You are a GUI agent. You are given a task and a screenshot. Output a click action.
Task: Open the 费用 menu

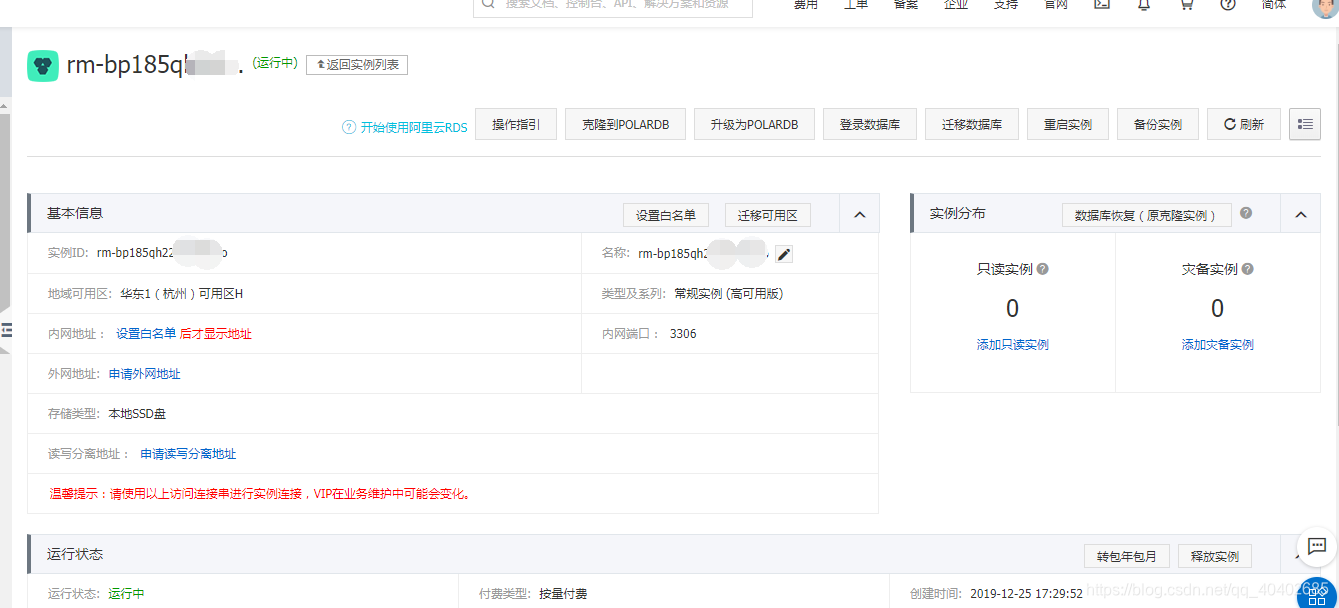[x=806, y=4]
